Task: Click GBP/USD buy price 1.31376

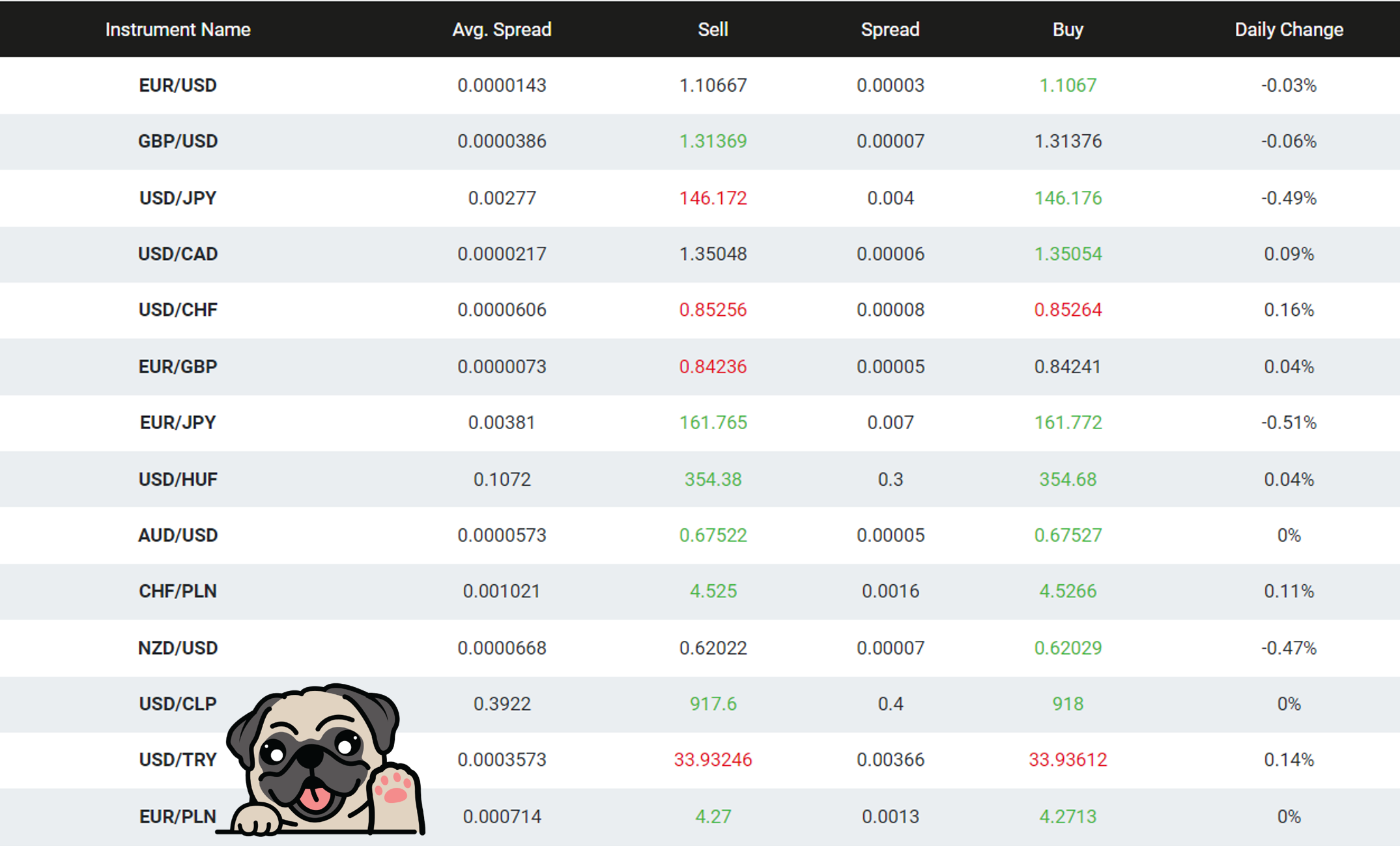Action: (1068, 141)
